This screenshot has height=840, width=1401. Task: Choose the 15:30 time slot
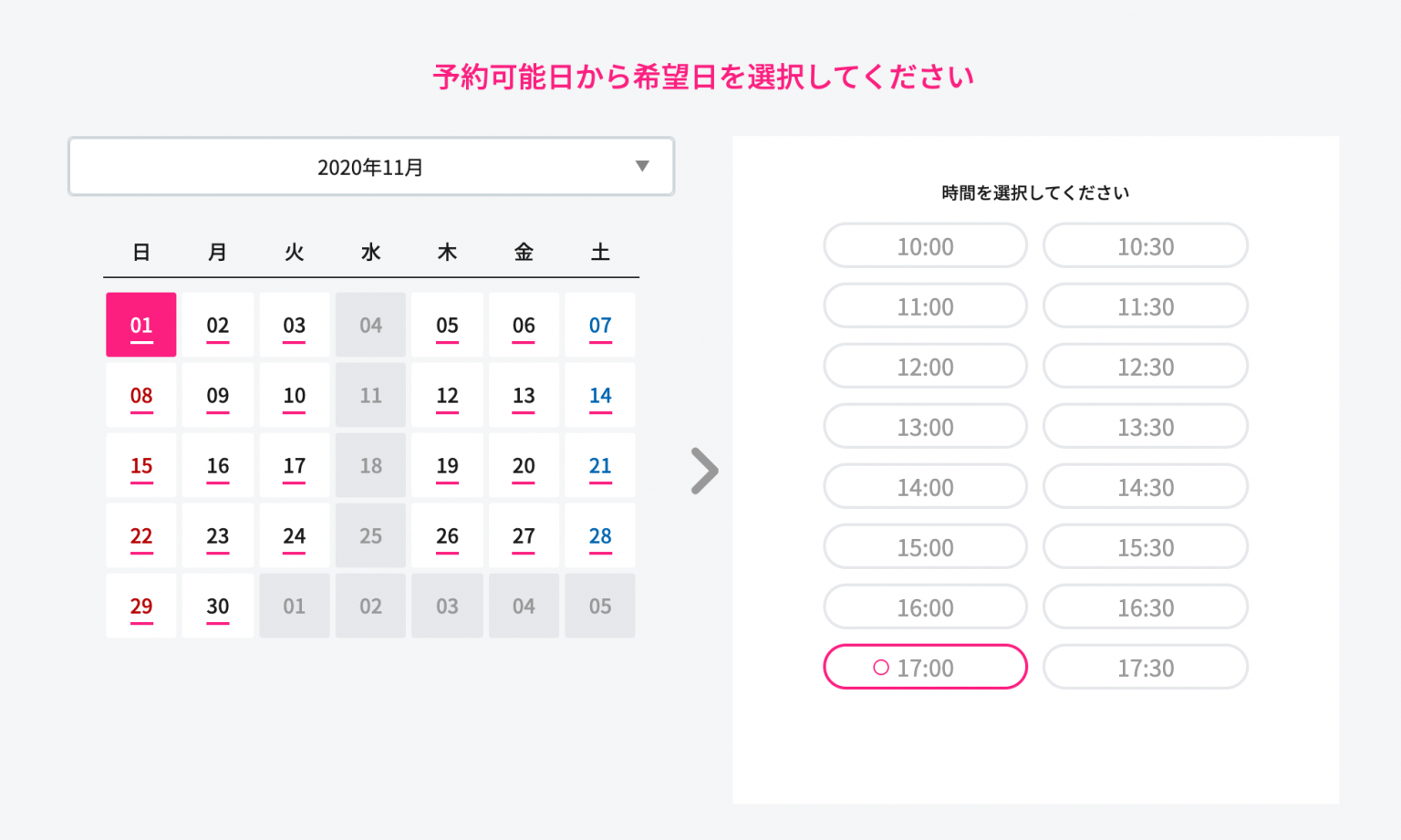tap(1146, 547)
